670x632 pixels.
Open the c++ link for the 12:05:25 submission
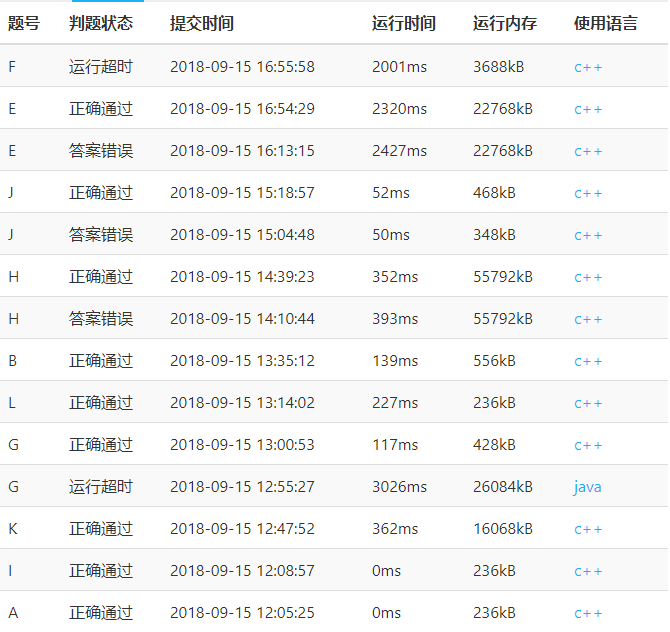[x=588, y=613]
